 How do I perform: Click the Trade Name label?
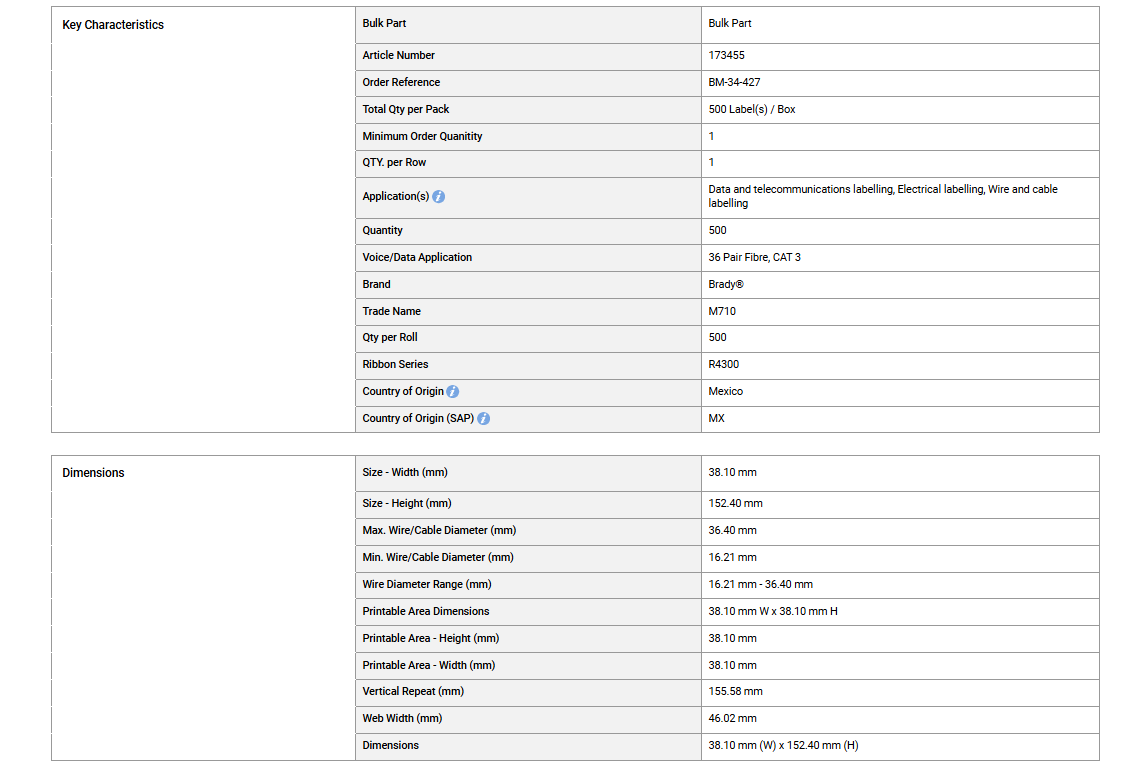coord(392,311)
